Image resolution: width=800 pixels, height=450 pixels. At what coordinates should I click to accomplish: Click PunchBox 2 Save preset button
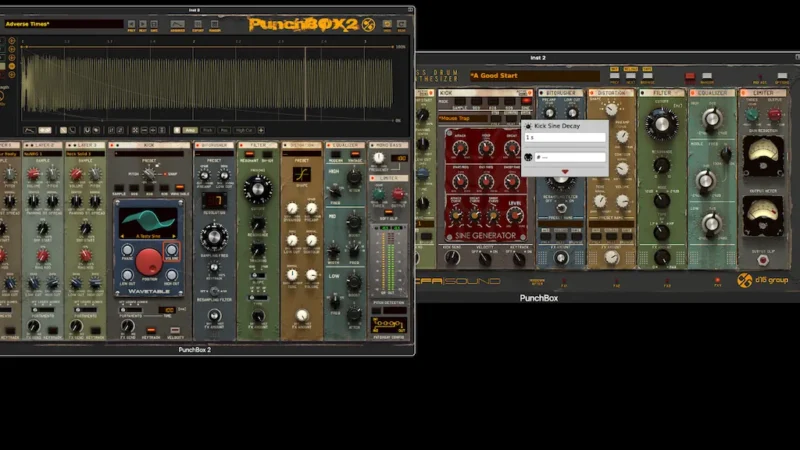[x=154, y=24]
